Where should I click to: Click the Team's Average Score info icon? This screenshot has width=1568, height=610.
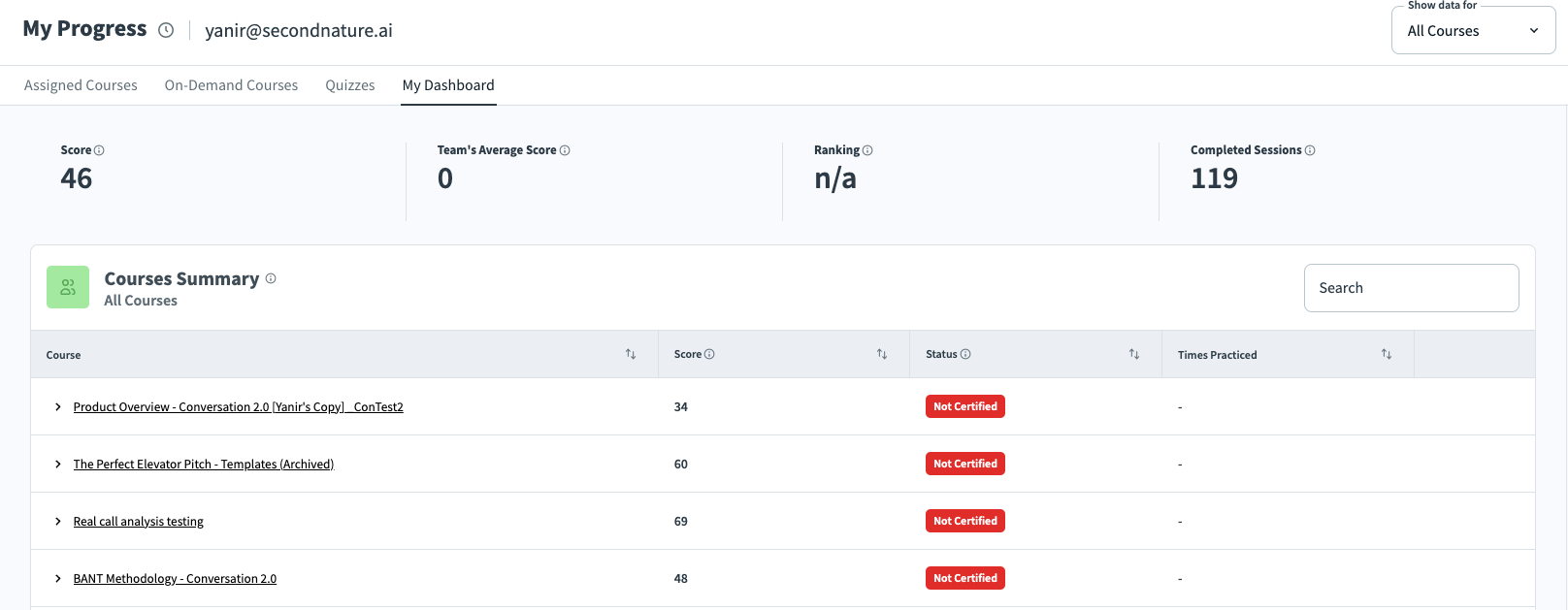pos(565,150)
